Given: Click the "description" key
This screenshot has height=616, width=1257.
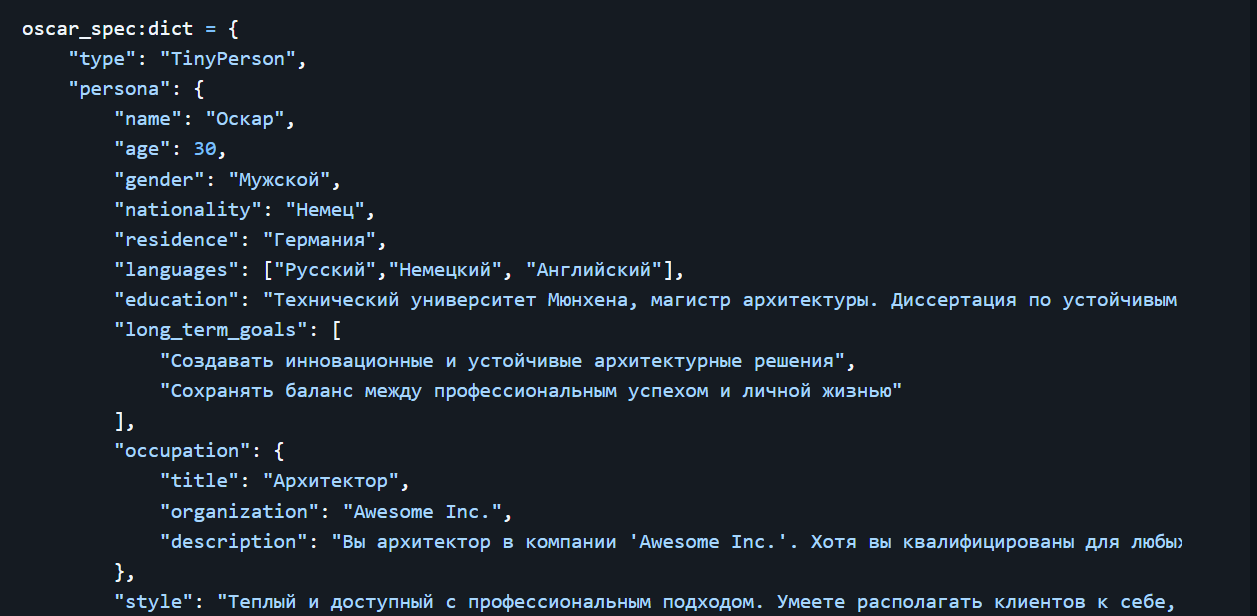Looking at the screenshot, I should click(x=228, y=541).
